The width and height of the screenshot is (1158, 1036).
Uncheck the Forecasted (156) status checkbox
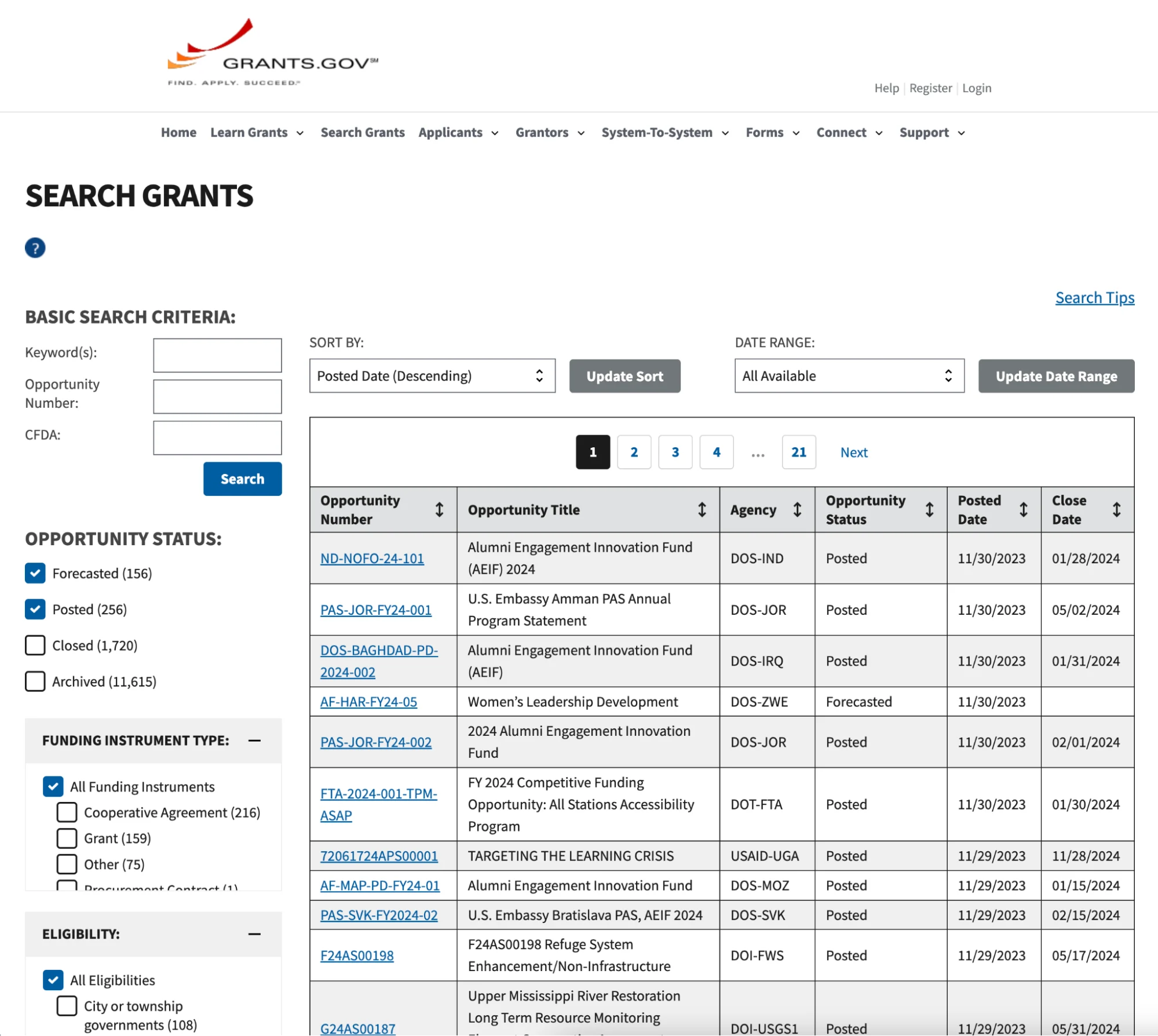pos(35,573)
